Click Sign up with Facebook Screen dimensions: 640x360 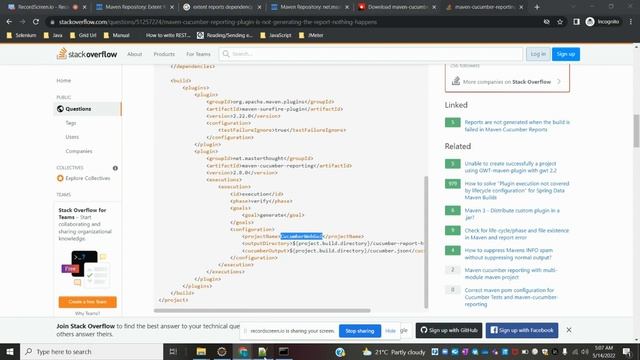pyautogui.click(x=522, y=330)
